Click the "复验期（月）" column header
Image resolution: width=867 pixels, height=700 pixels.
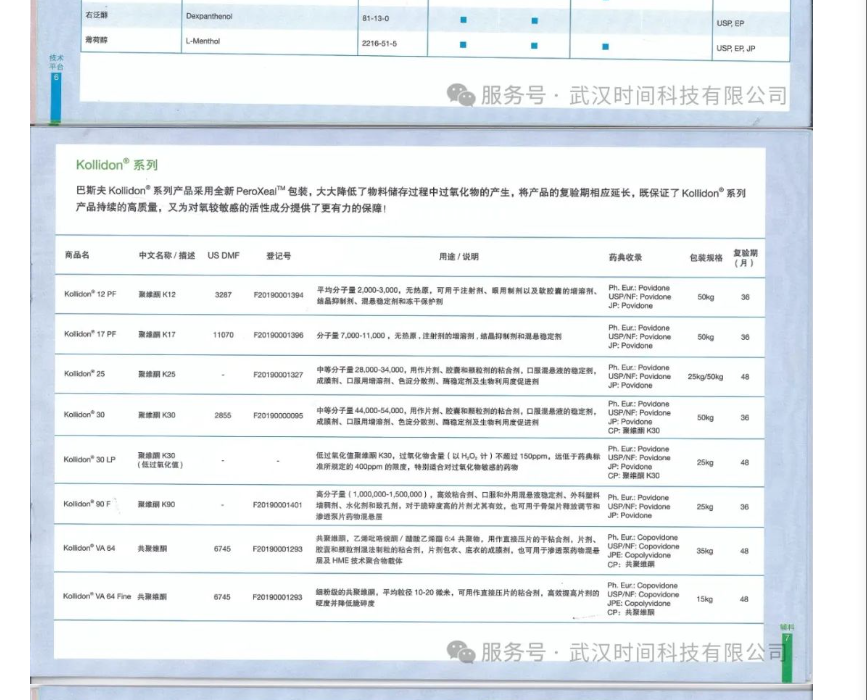coord(745,258)
